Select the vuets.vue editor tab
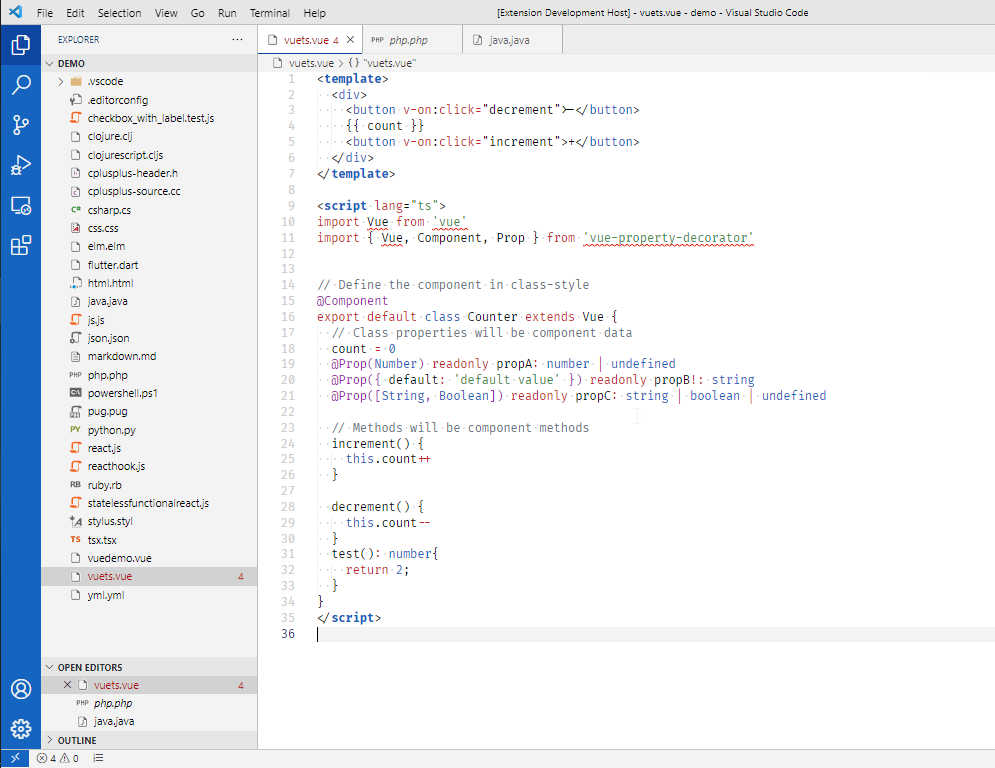Viewport: 995px width, 768px height. pos(310,39)
